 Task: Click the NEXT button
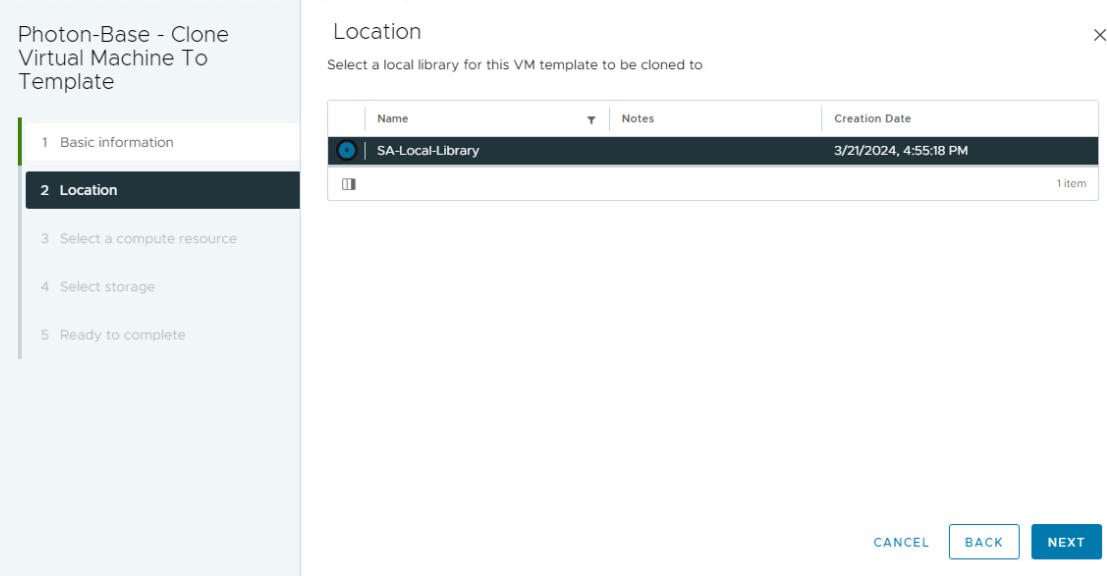click(x=1066, y=542)
